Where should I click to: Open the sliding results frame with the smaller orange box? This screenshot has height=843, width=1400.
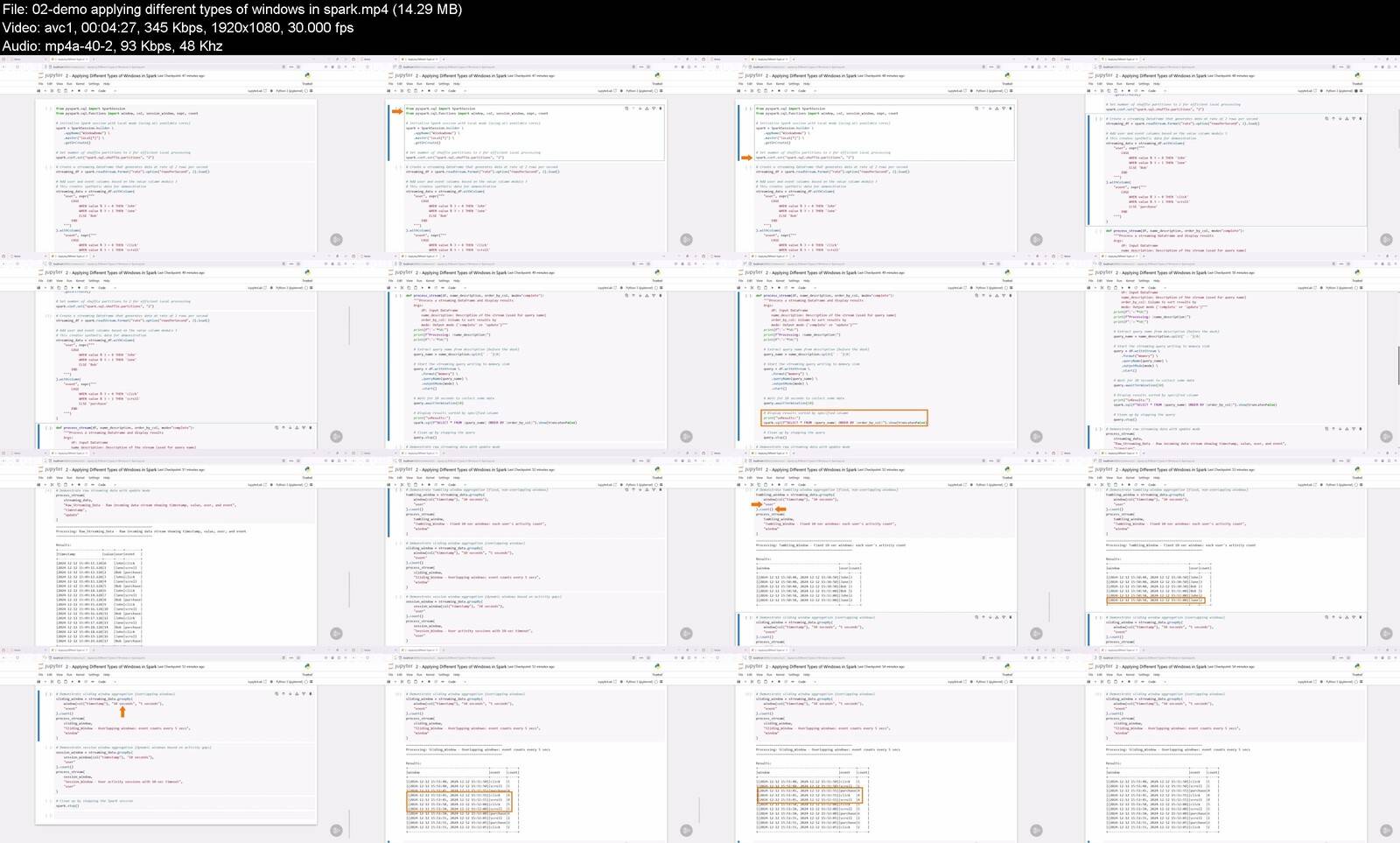(x=875, y=745)
